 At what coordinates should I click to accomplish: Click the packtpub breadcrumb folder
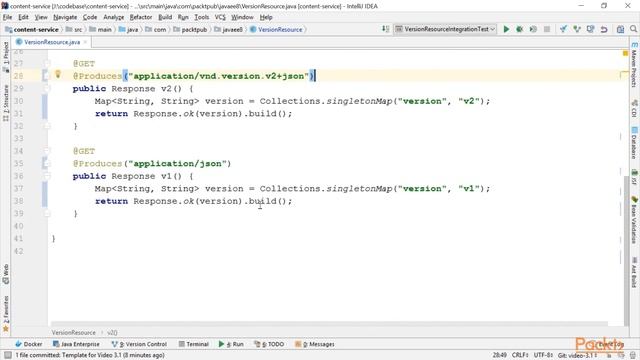190,29
